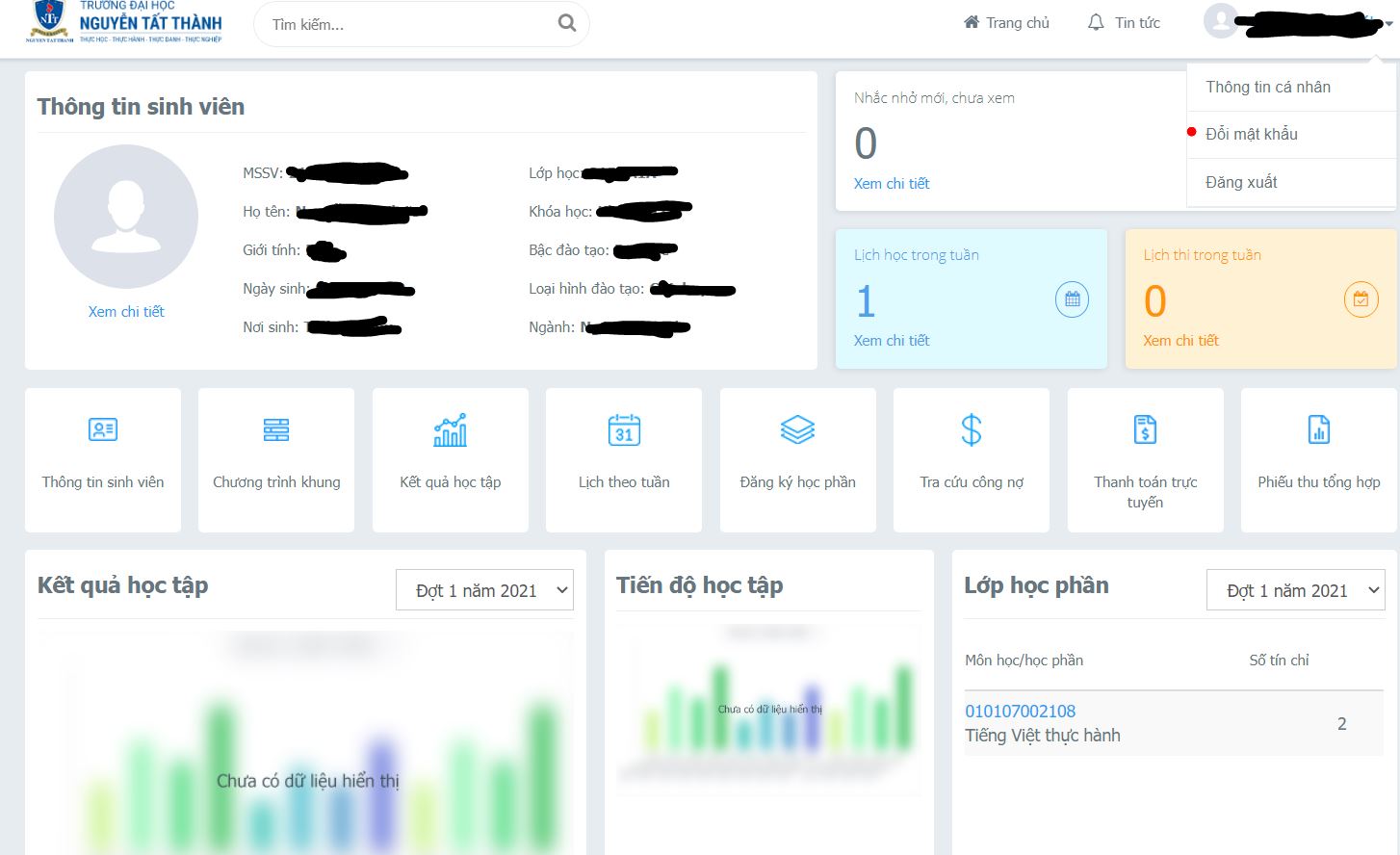Viewport: 1400px width, 855px height.
Task: Click the Lịch theo tuần calendar icon
Action: pyautogui.click(x=624, y=429)
